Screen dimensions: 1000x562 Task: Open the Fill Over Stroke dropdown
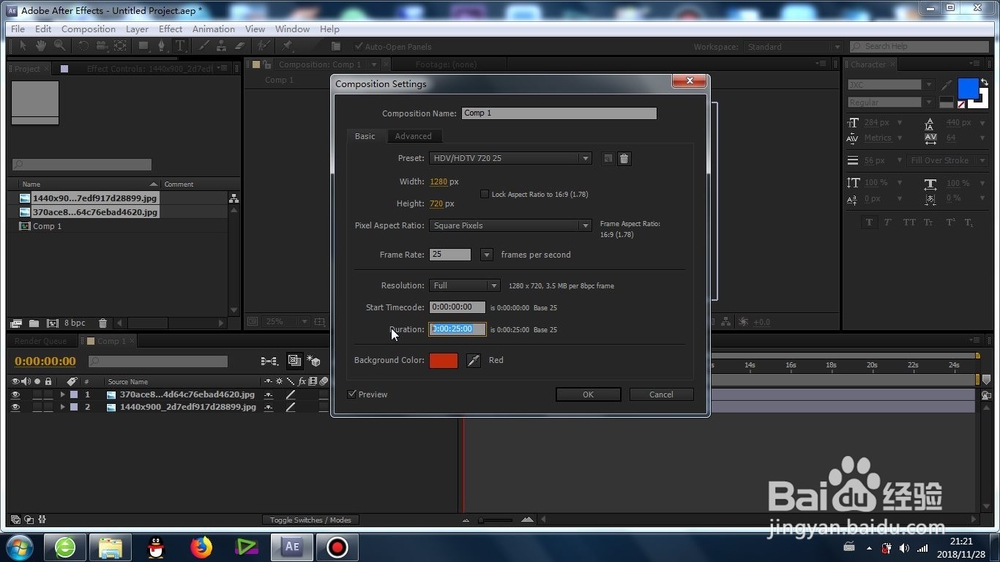(947, 160)
